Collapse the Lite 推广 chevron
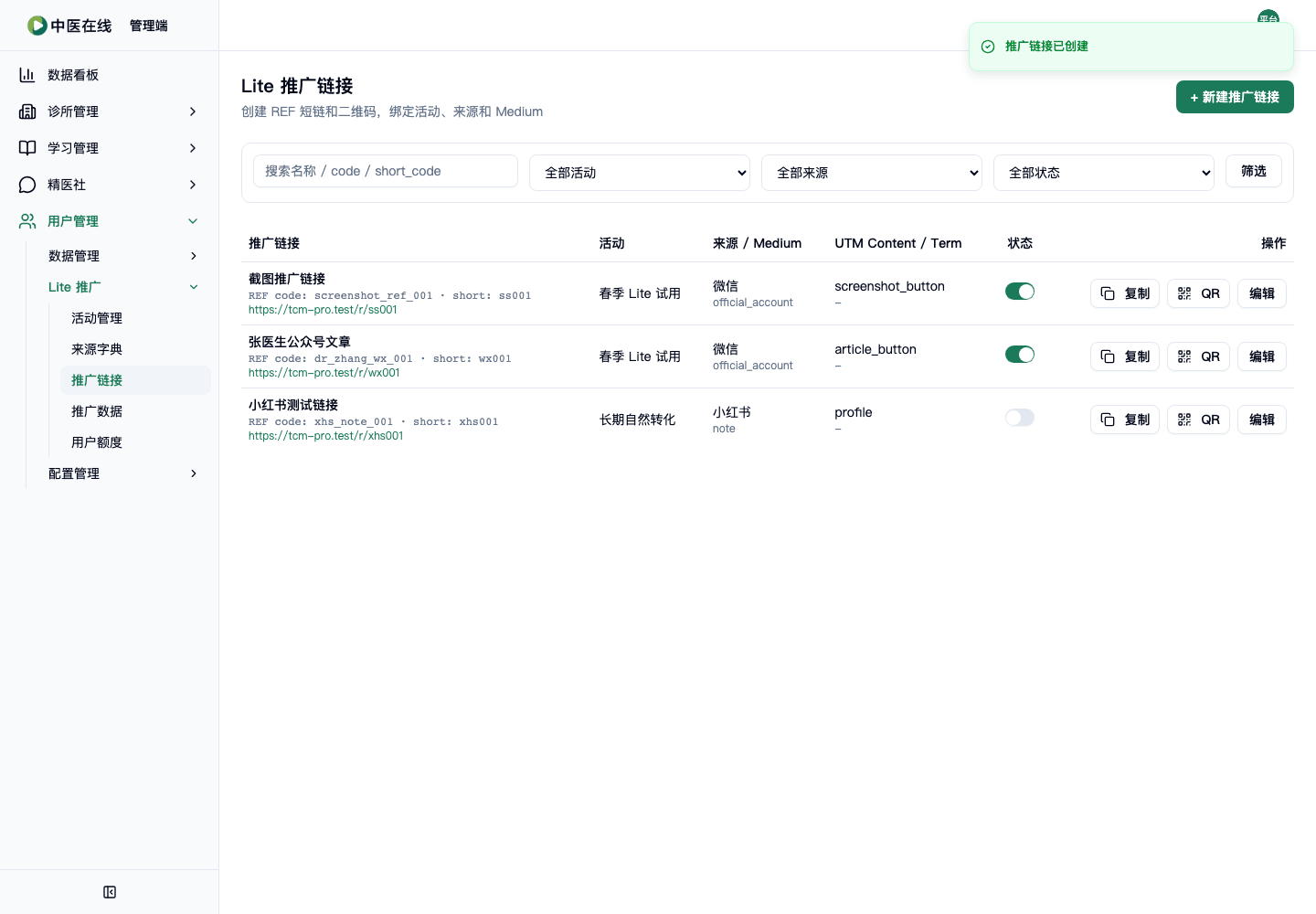Screen dimensions: 1316x914 [x=194, y=287]
